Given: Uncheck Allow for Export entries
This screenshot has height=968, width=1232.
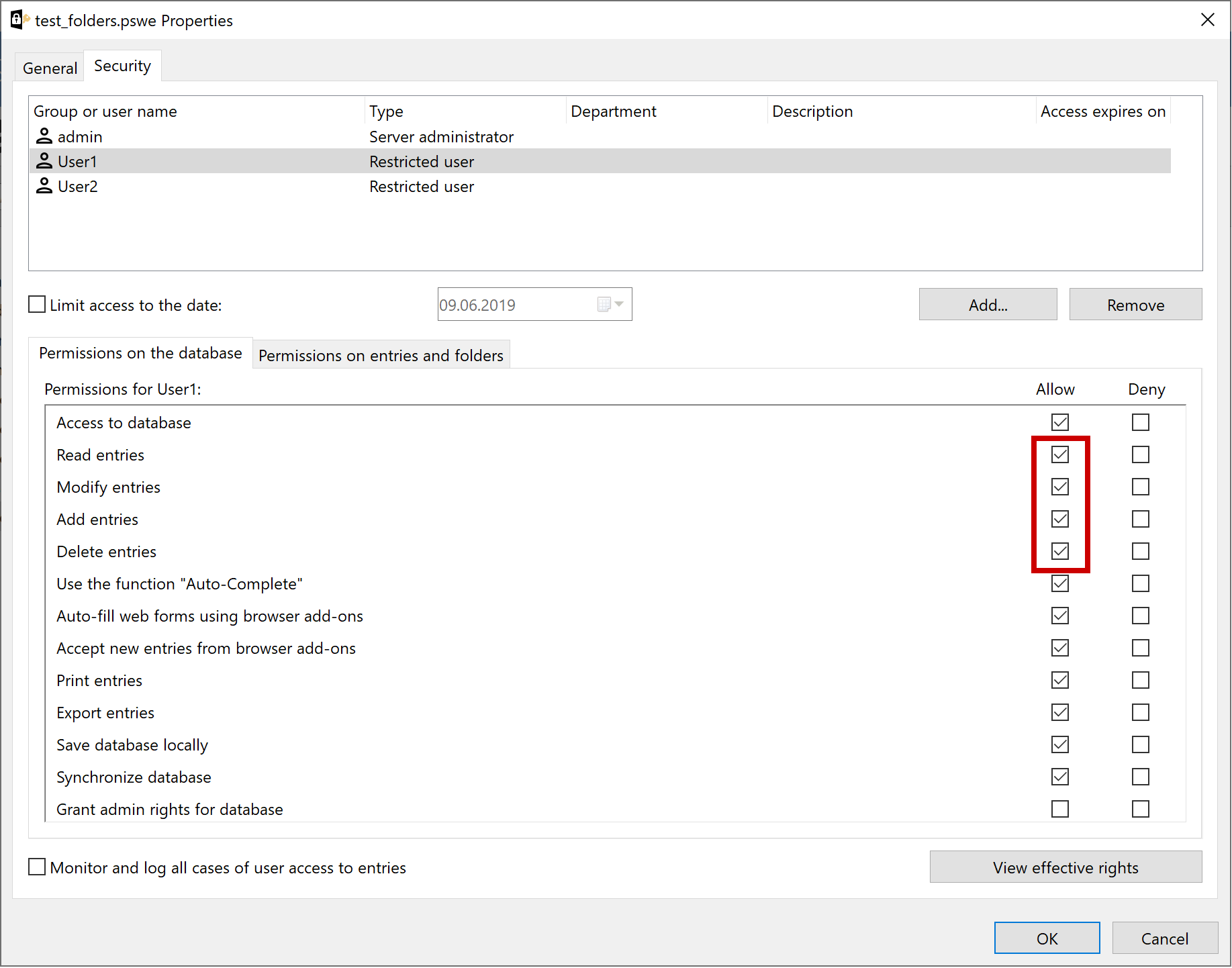Looking at the screenshot, I should coord(1060,712).
